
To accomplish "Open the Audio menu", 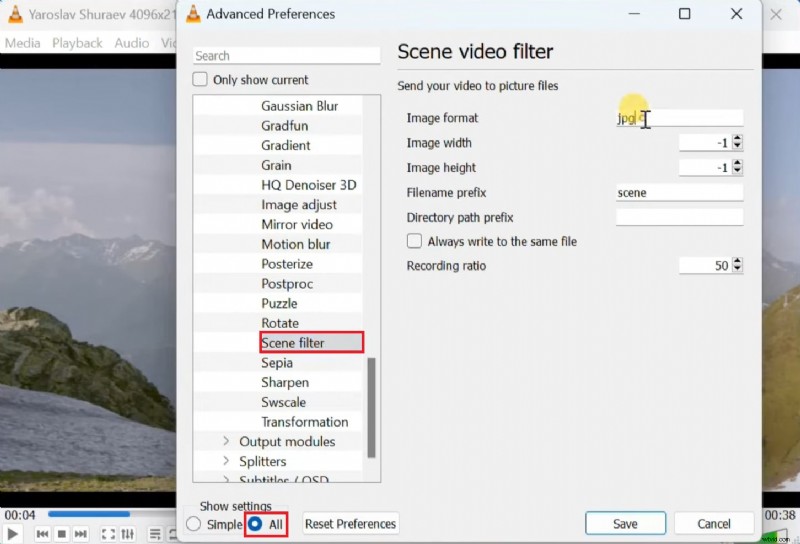I will pos(132,43).
